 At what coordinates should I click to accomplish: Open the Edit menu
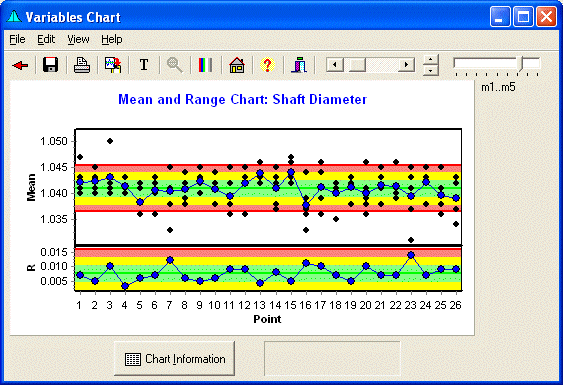pyautogui.click(x=46, y=39)
